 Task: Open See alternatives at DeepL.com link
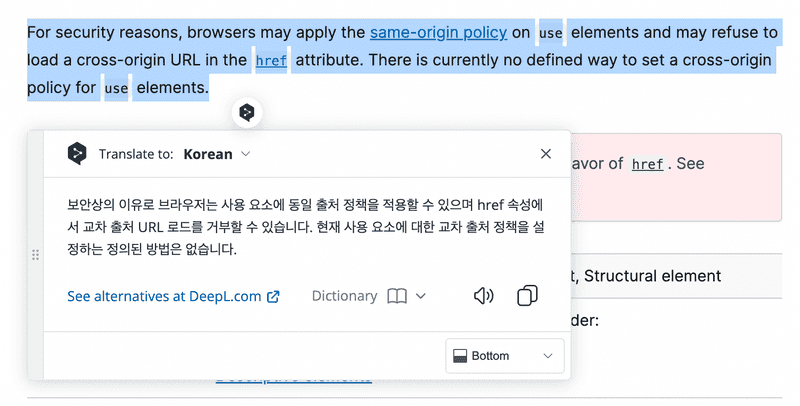(173, 296)
